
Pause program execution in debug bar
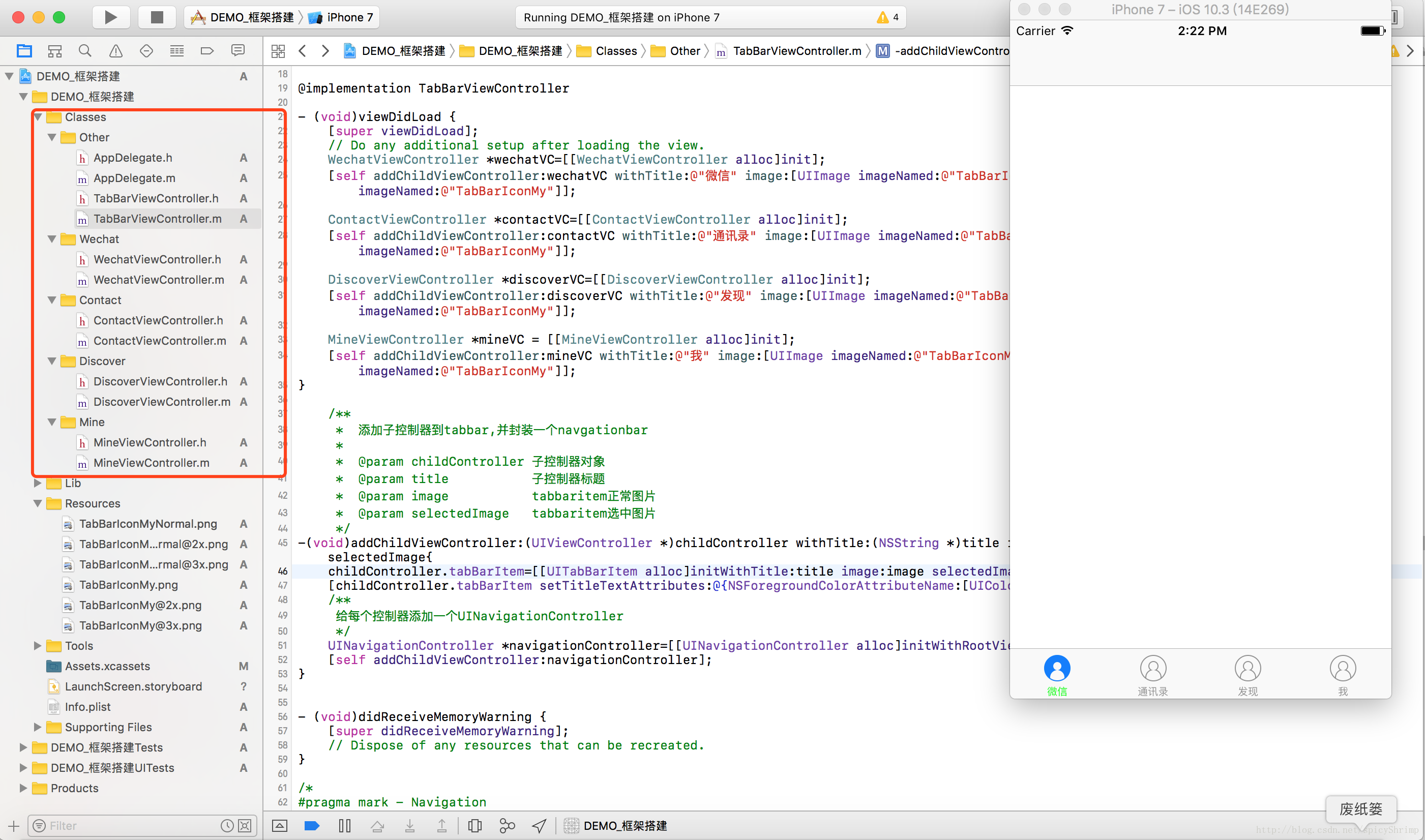344,826
